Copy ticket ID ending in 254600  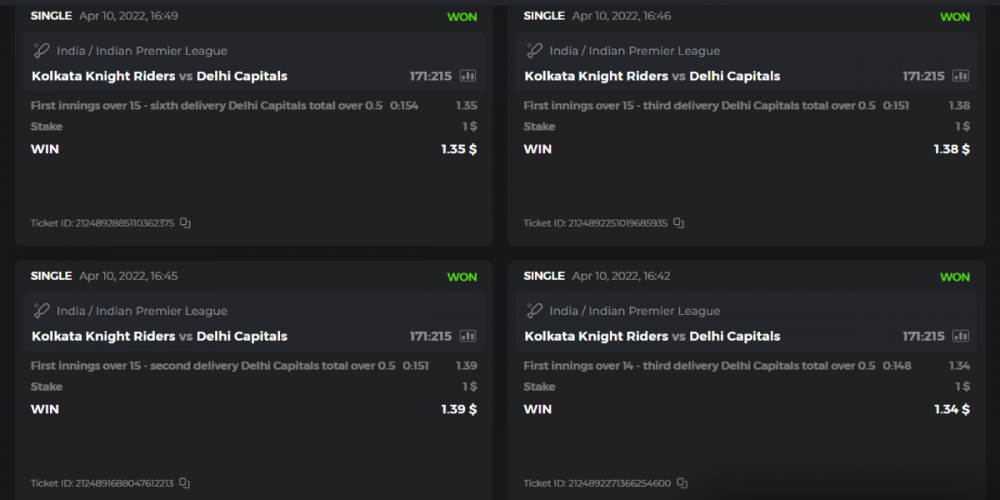tap(682, 483)
